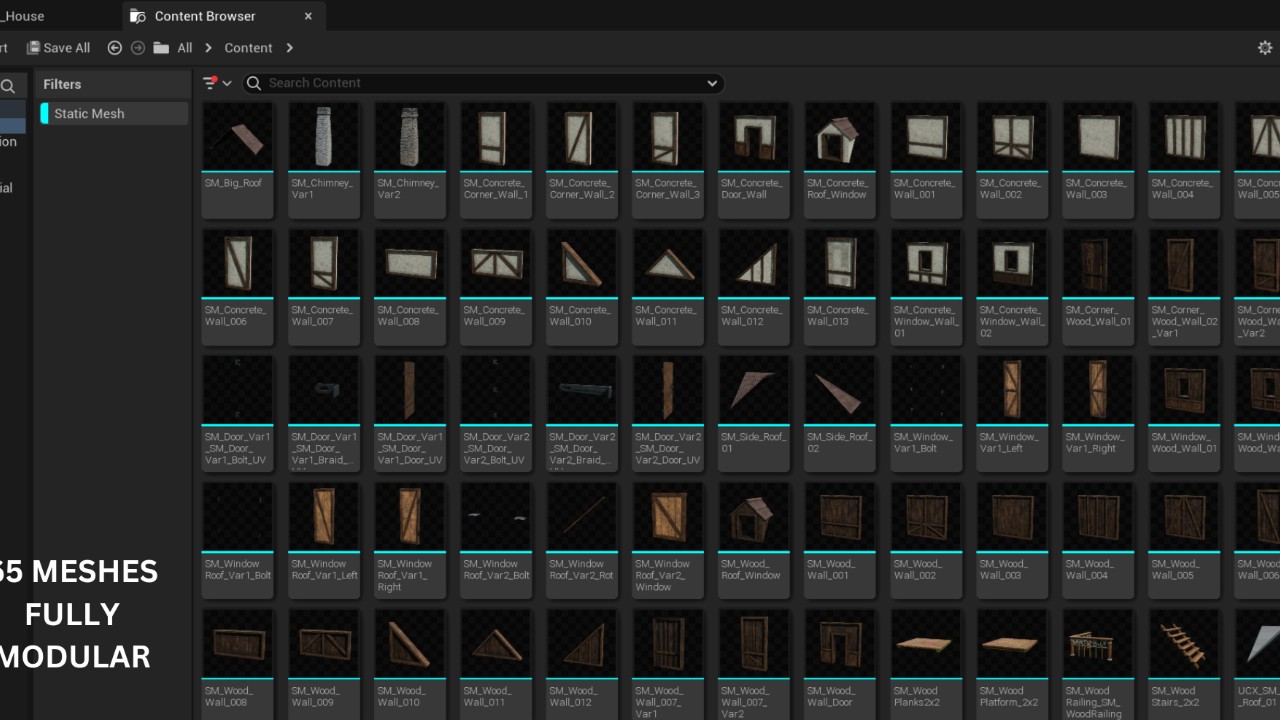Select the SM_Wood_Stairs_2x2 asset
This screenshot has height=720, width=1280.
pos(1184,645)
